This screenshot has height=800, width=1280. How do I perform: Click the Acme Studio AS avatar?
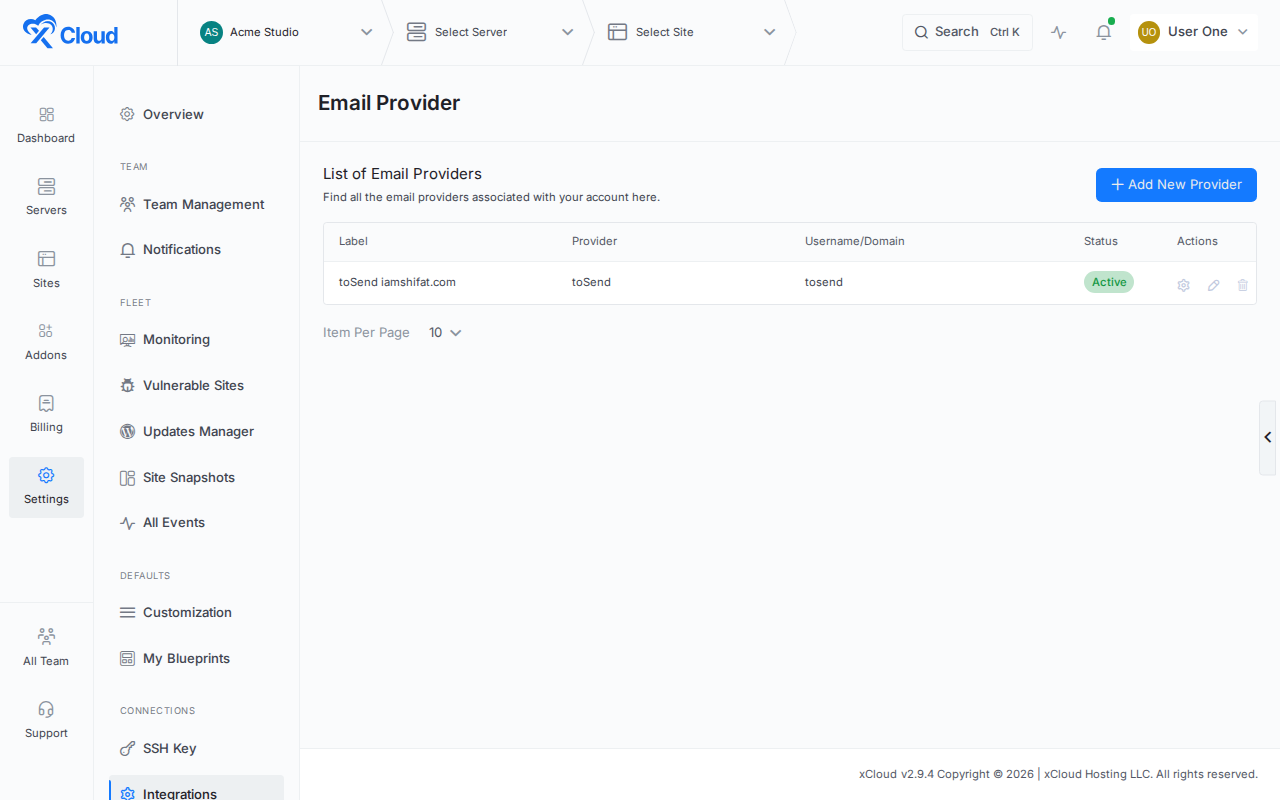211,32
